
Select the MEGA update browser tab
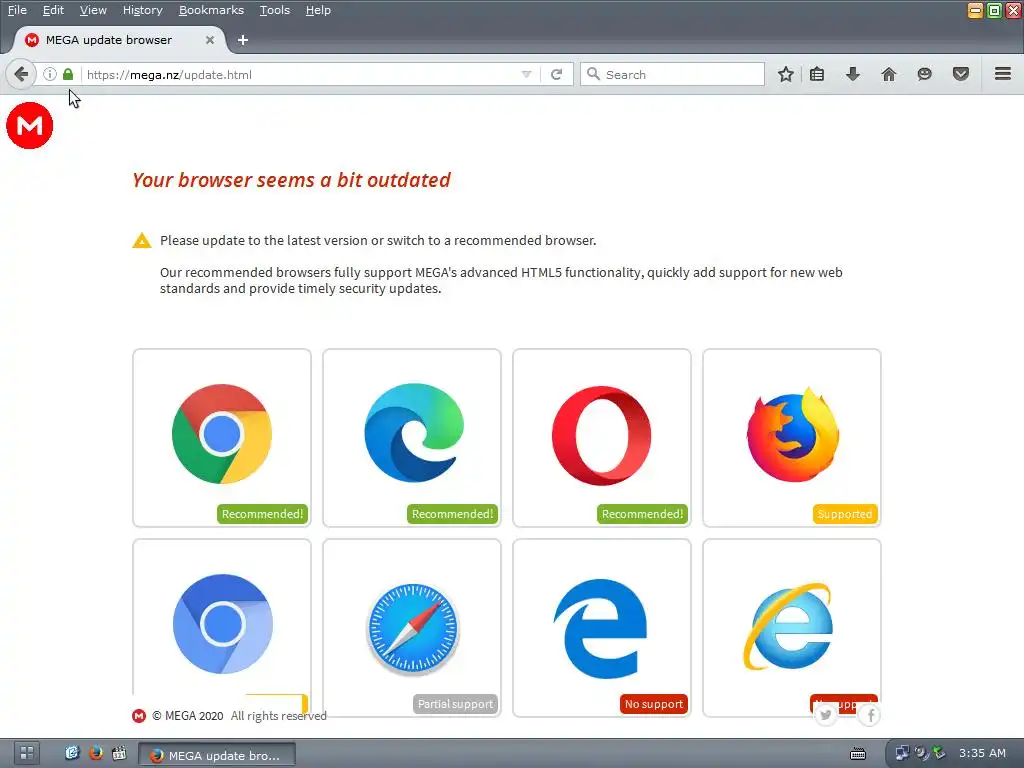click(120, 40)
